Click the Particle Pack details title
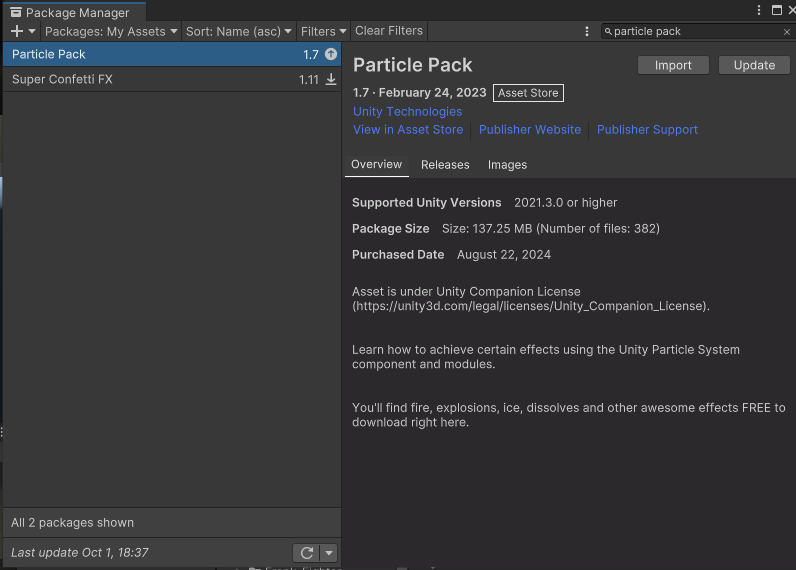 pos(413,65)
